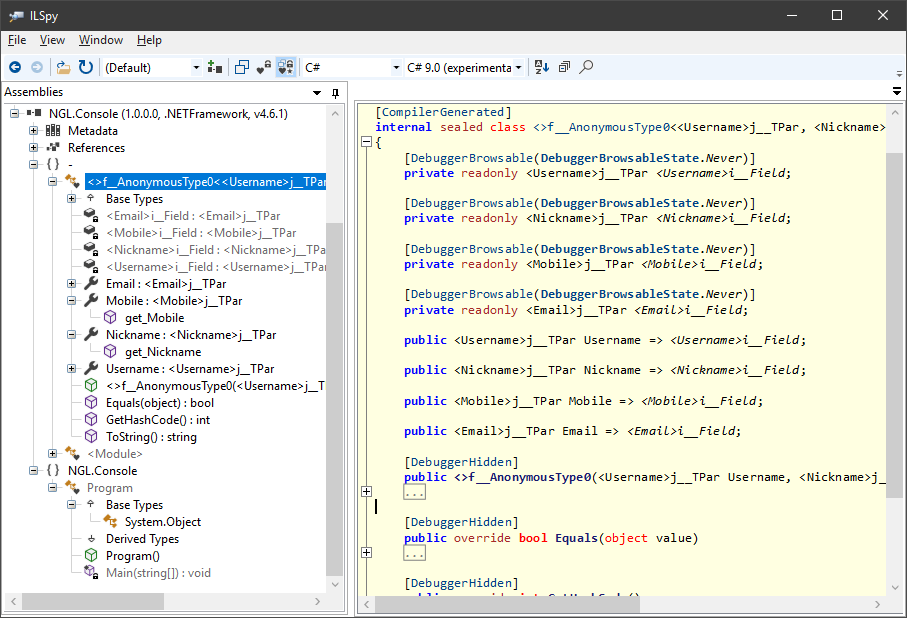Click the <Email>i__Field private field icon
This screenshot has width=907, height=618.
click(91, 216)
